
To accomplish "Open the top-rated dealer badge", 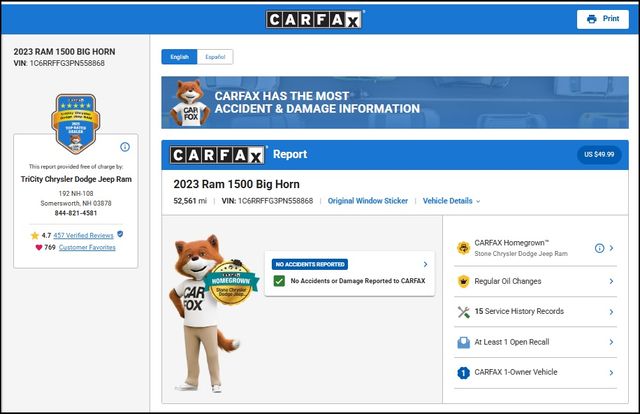I will coord(76,124).
